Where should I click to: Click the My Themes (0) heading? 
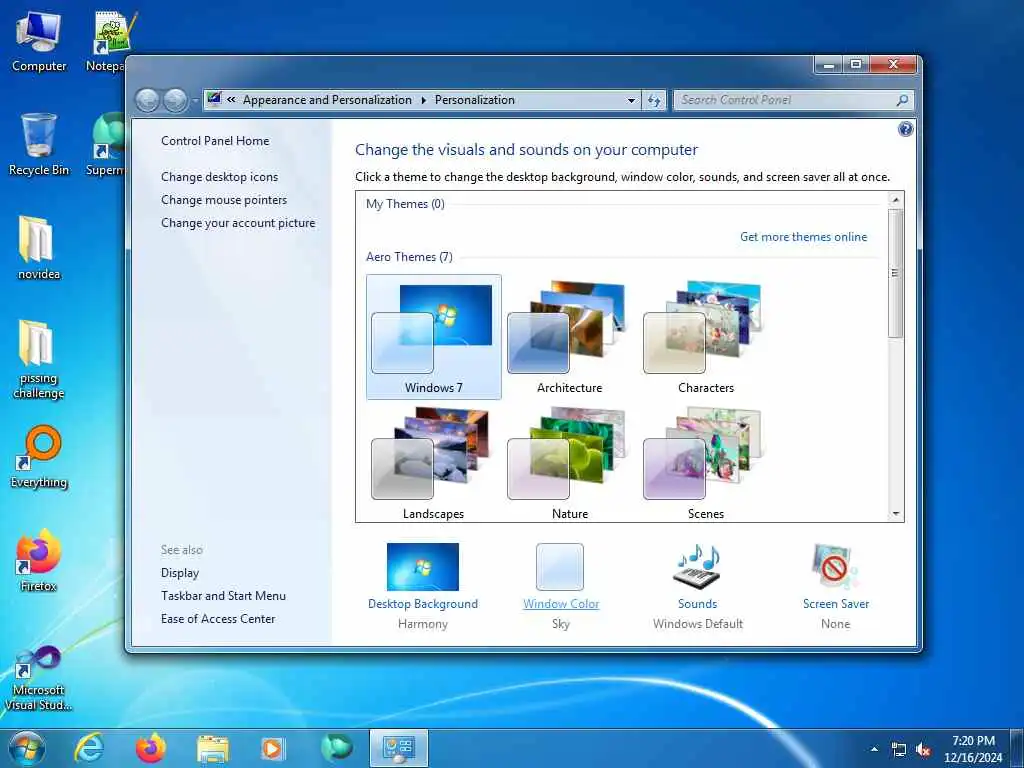(x=405, y=204)
